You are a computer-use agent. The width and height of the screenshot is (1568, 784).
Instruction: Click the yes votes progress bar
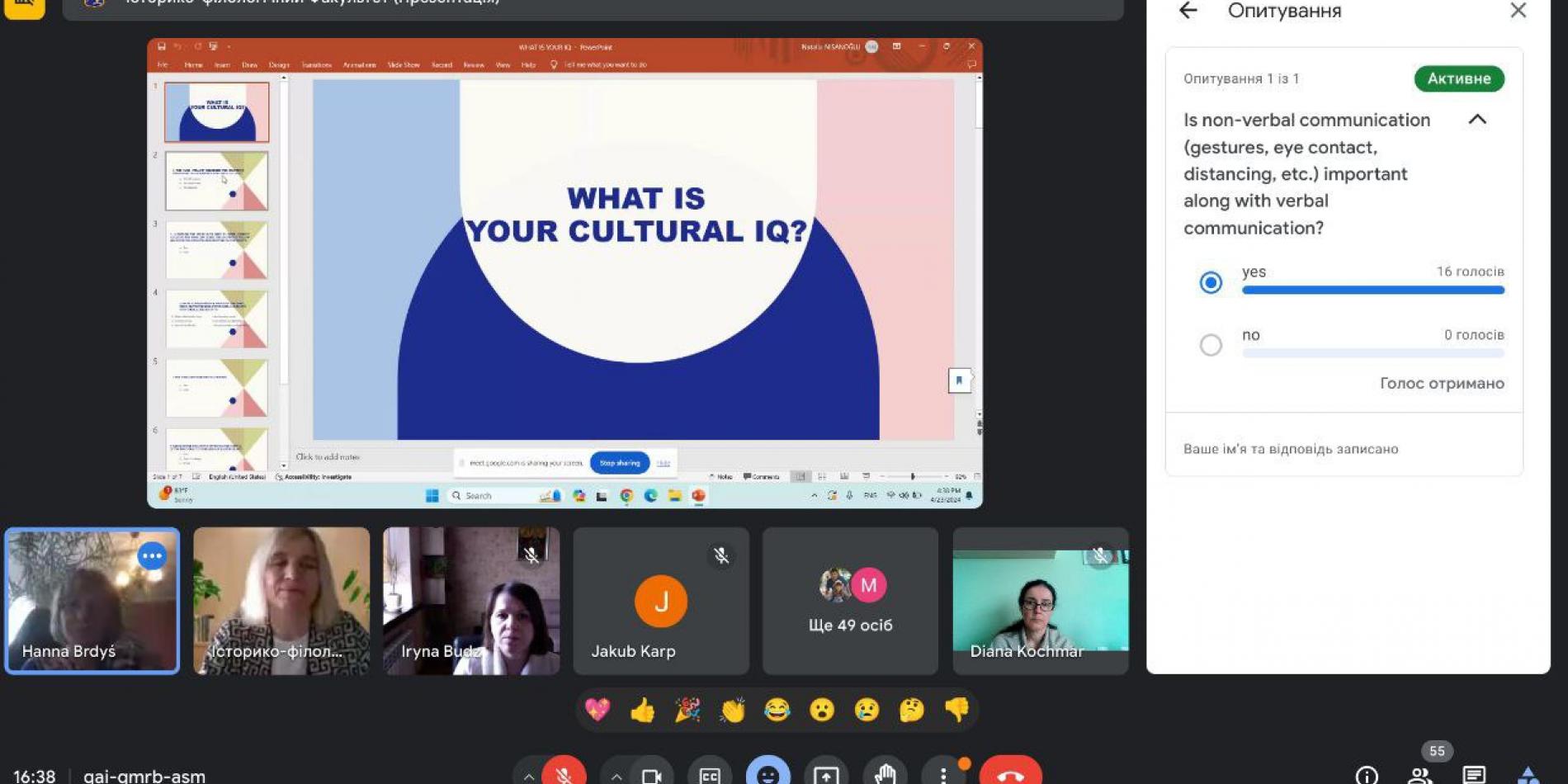click(1373, 290)
